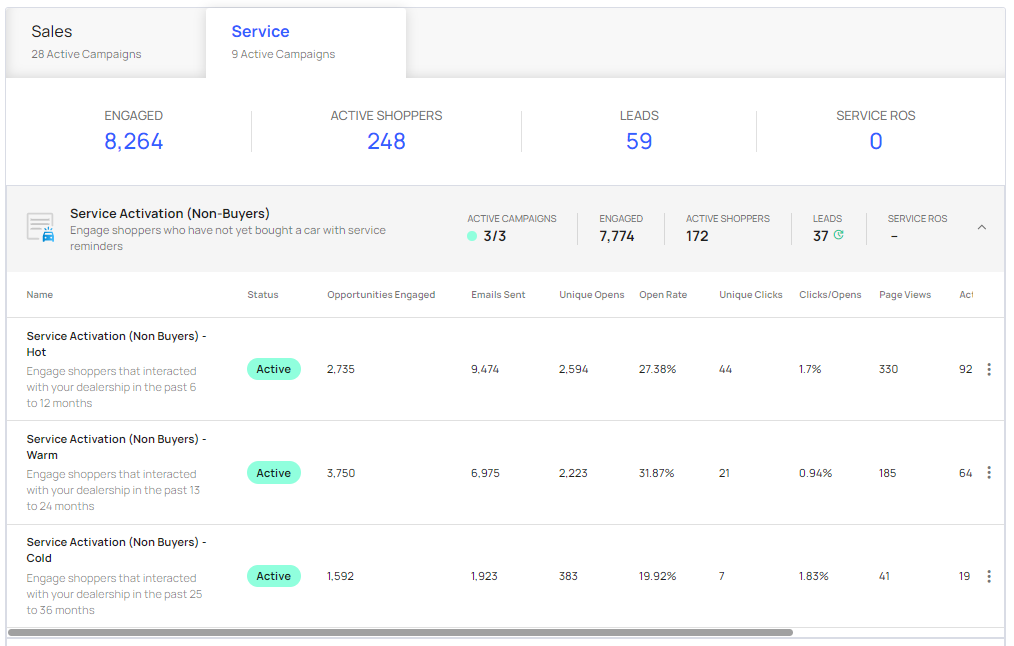
Task: Open the three-dot menu for Cold campaign
Action: tap(989, 576)
